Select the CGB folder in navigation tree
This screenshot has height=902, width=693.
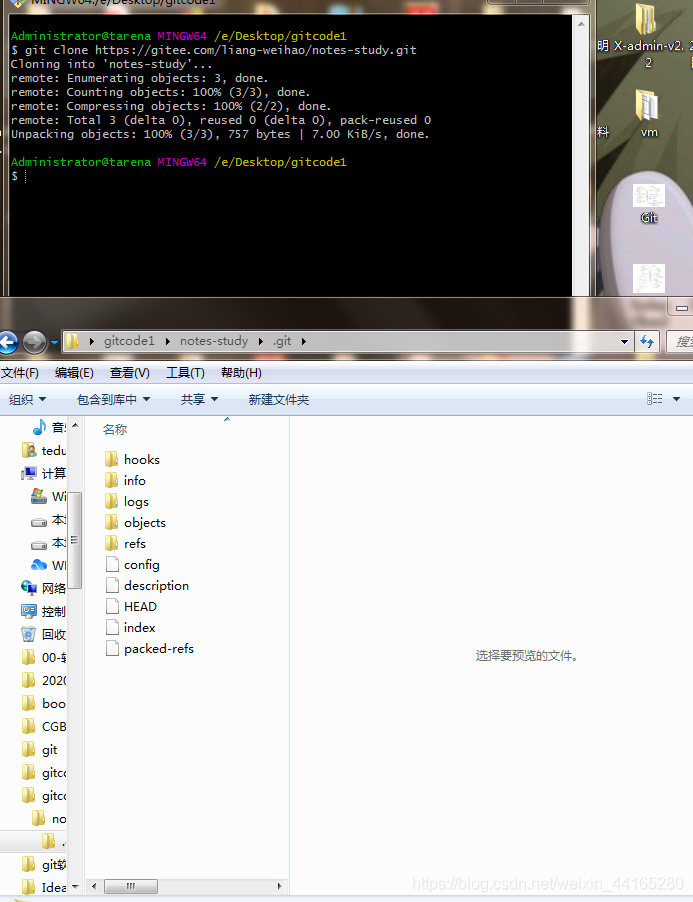click(x=44, y=726)
